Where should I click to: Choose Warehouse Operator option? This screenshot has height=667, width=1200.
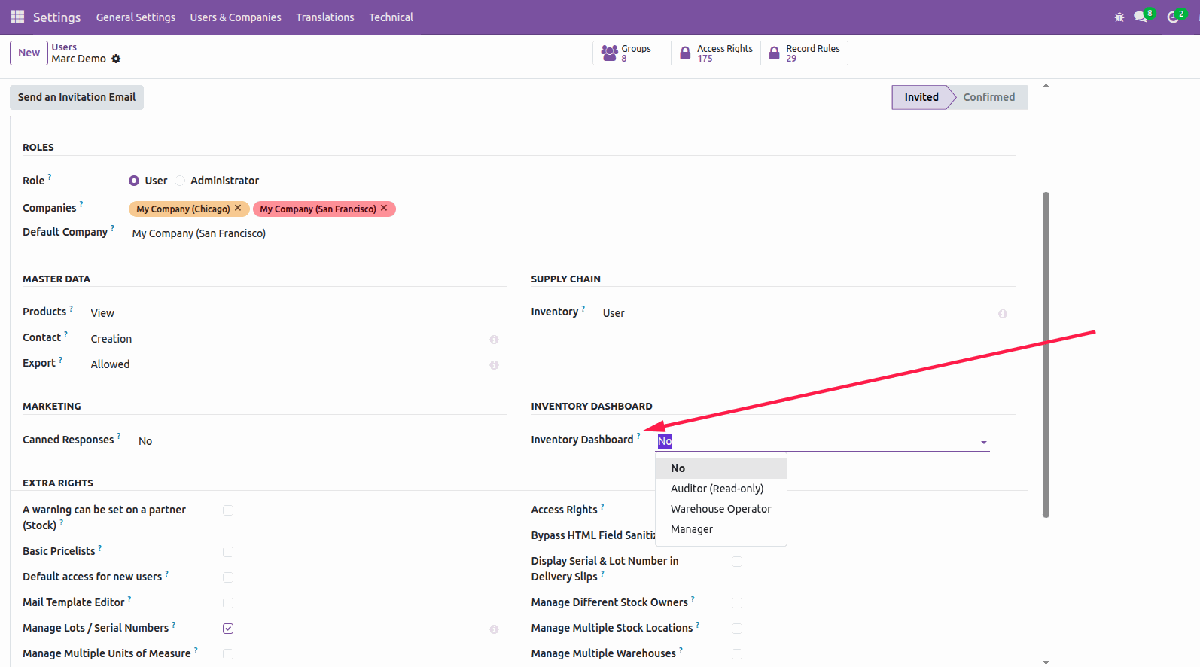coord(721,509)
